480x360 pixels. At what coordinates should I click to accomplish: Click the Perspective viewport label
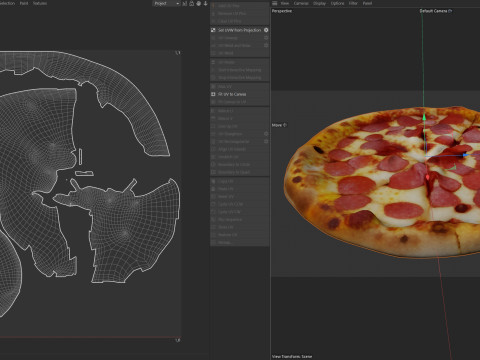(x=282, y=11)
